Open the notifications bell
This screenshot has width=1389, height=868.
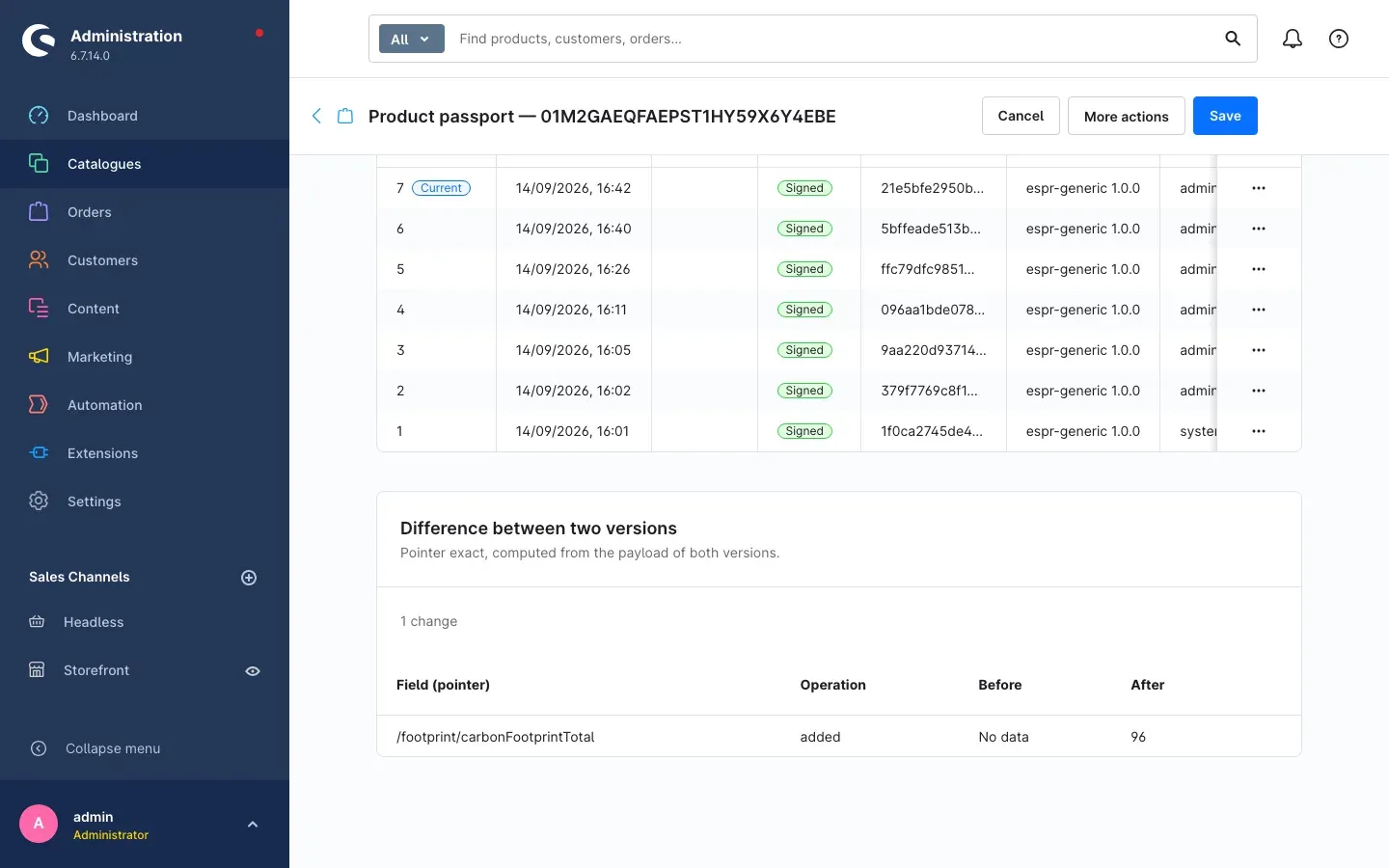tap(1293, 39)
